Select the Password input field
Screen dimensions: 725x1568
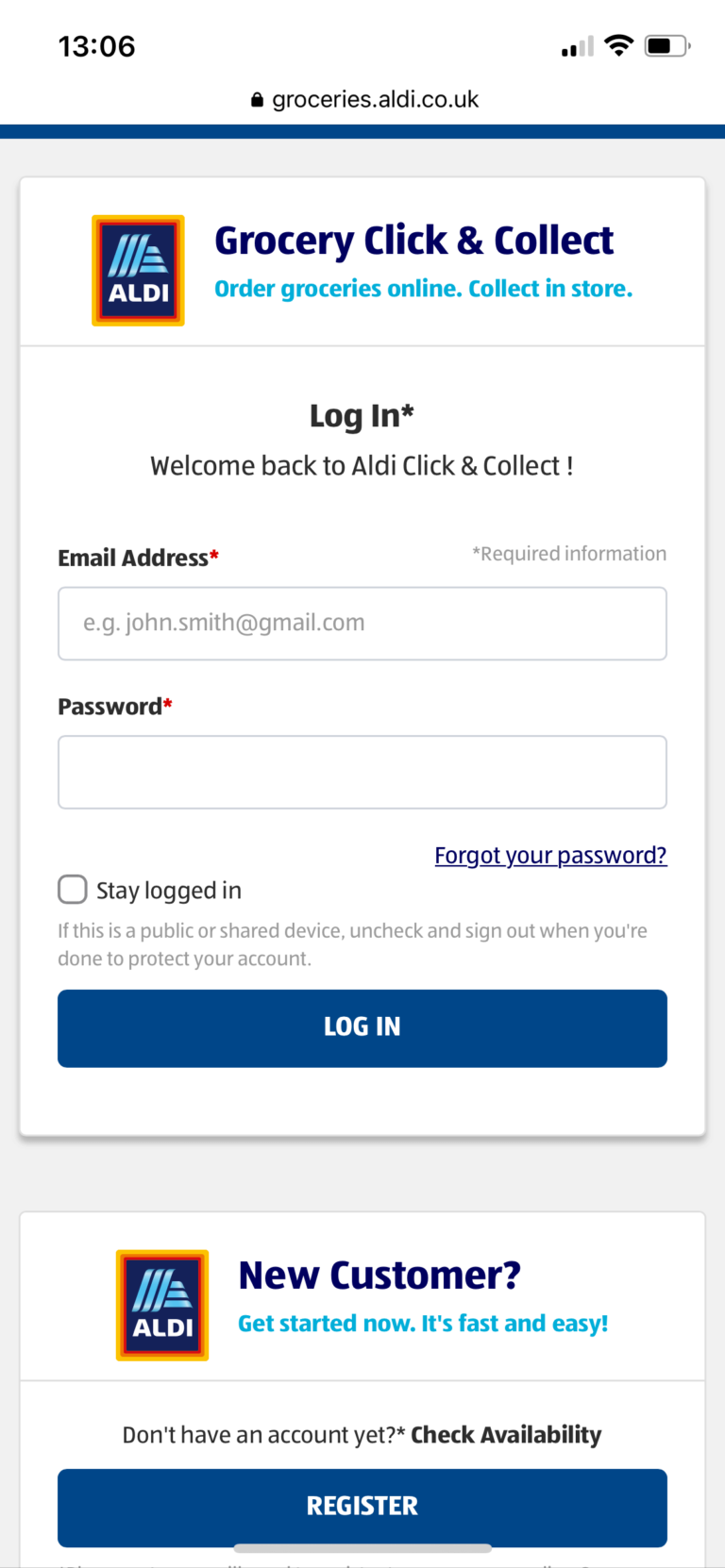pyautogui.click(x=362, y=772)
